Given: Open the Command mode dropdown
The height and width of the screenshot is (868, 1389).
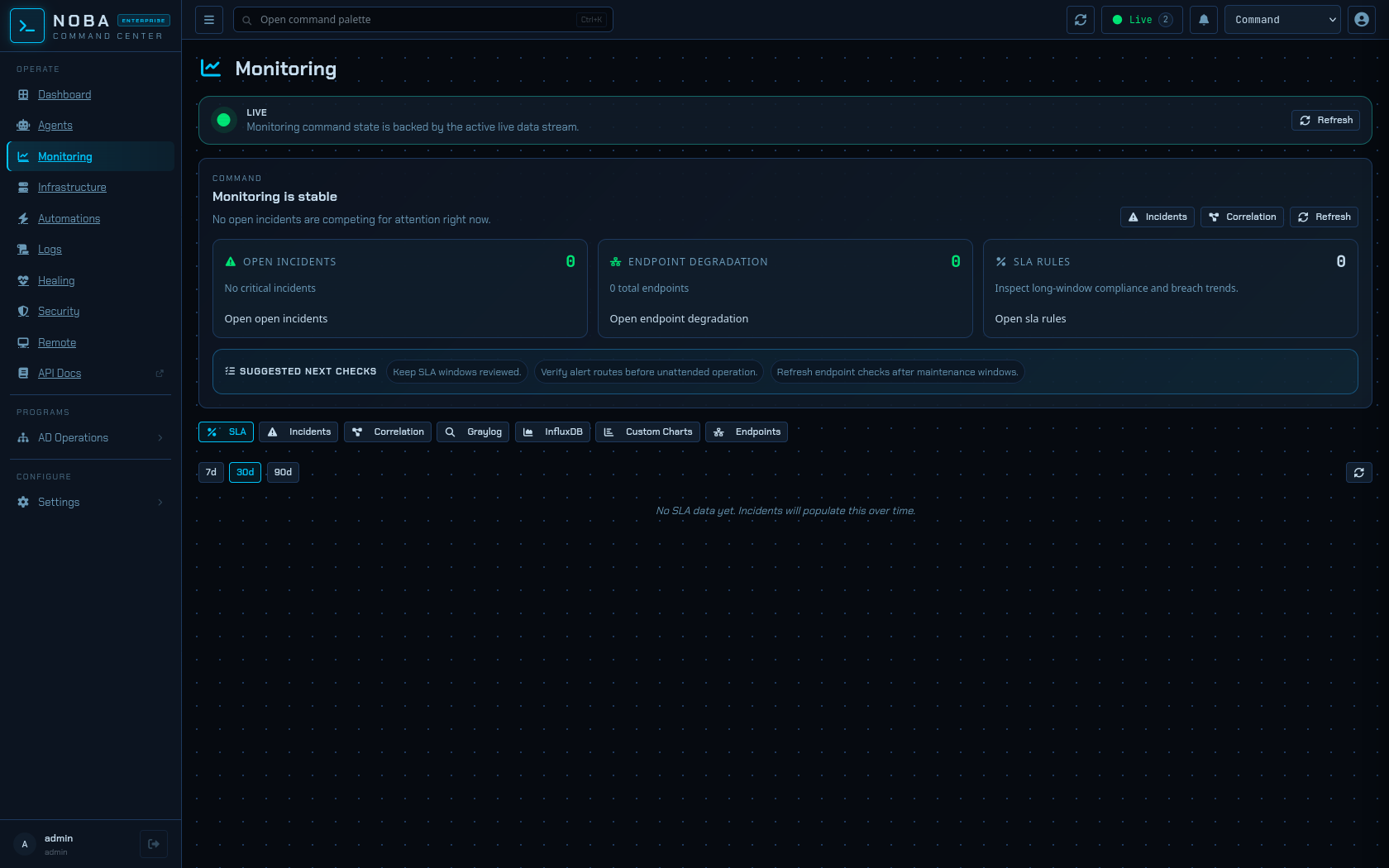Looking at the screenshot, I should point(1282,20).
